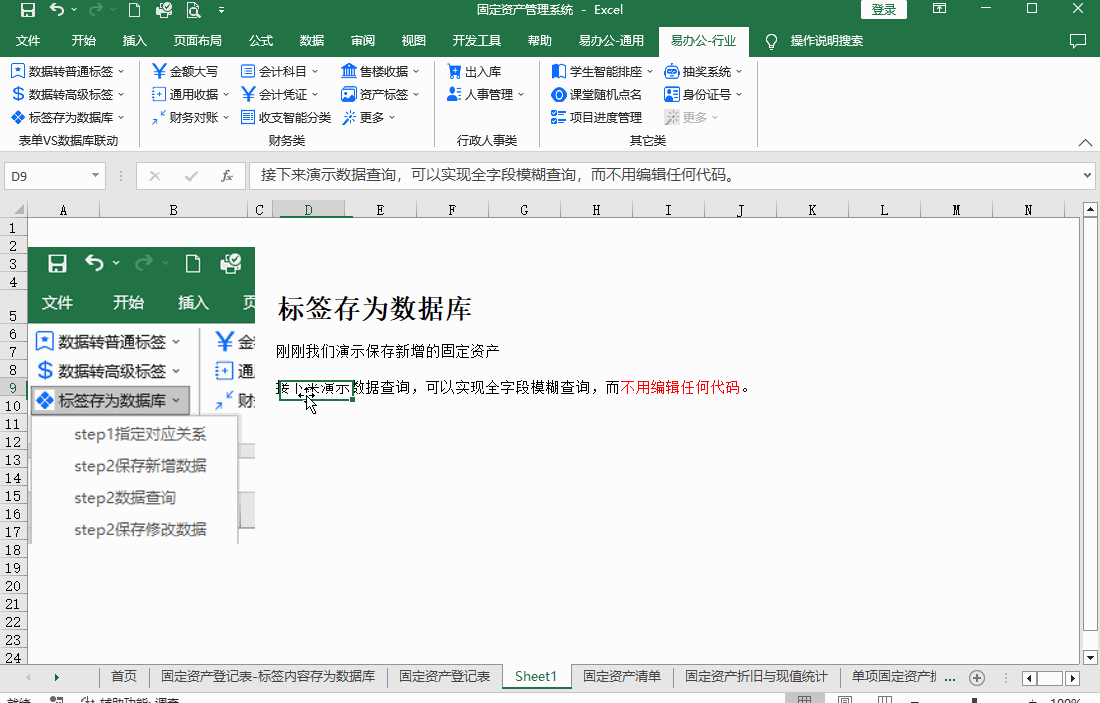This screenshot has width=1100, height=703.
Task: Open Customize Quick Access Toolbar arrow
Action: 222,10
